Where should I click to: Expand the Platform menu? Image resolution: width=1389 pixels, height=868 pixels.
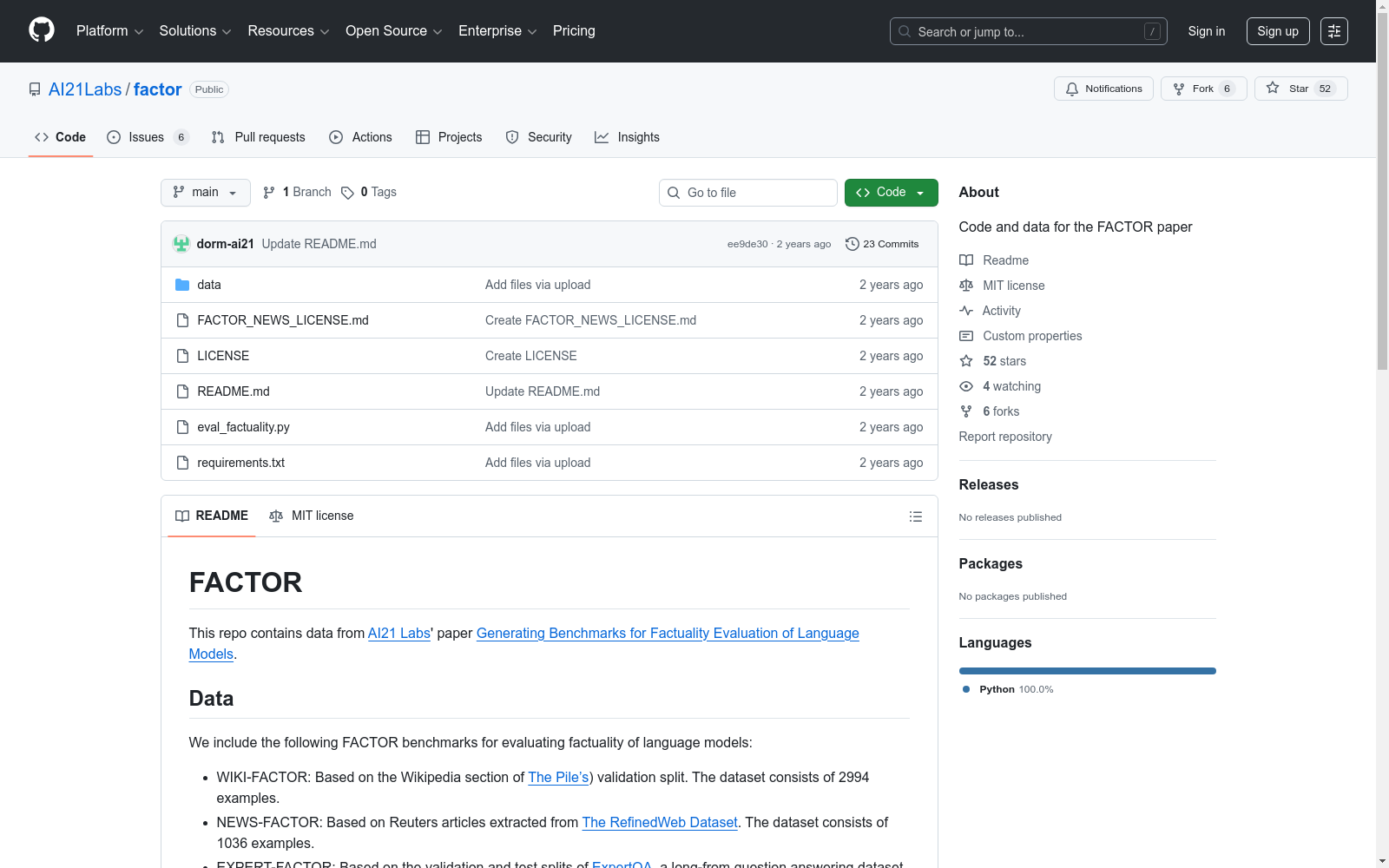109,31
